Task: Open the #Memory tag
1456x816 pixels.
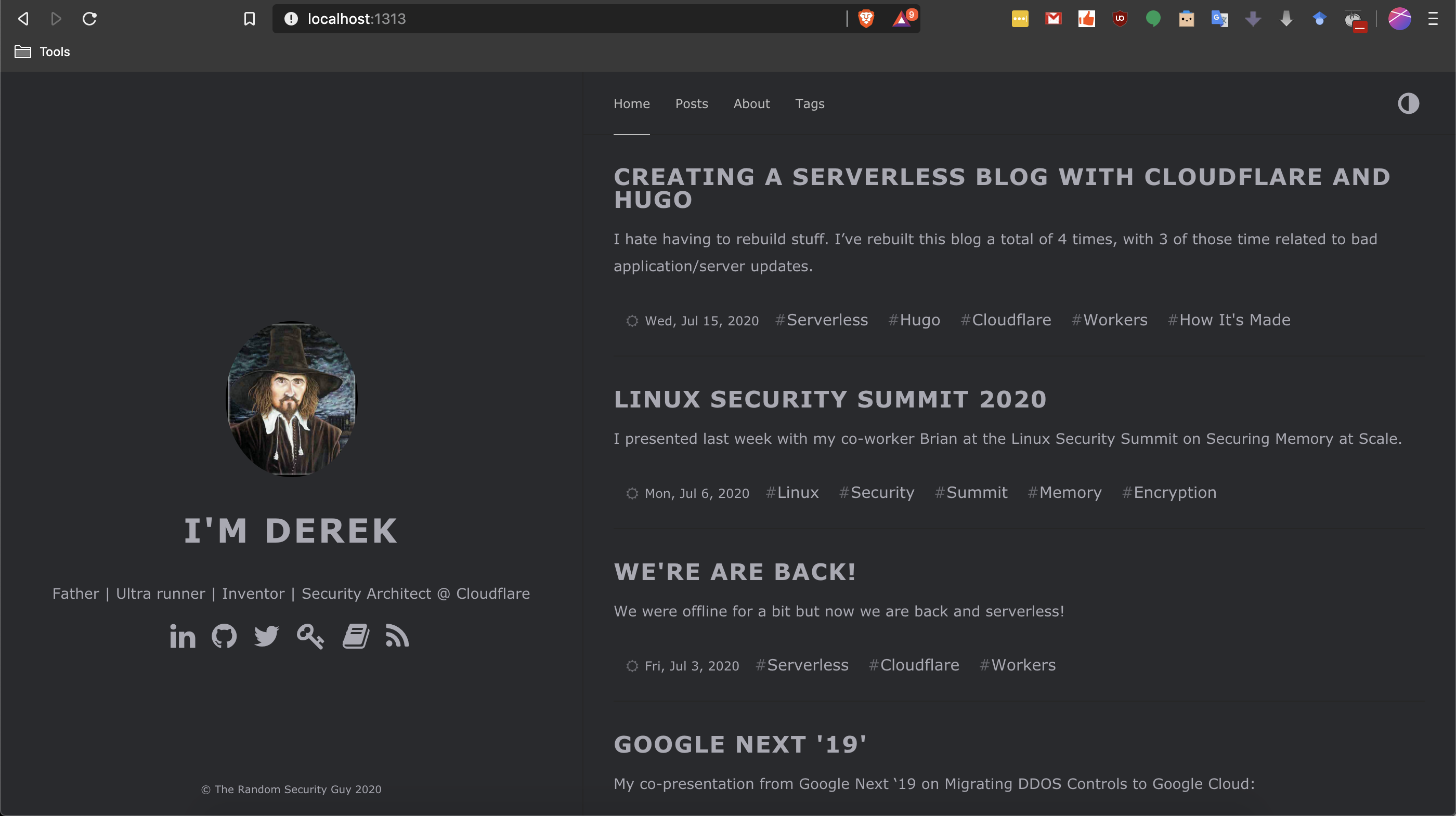Action: [1064, 493]
